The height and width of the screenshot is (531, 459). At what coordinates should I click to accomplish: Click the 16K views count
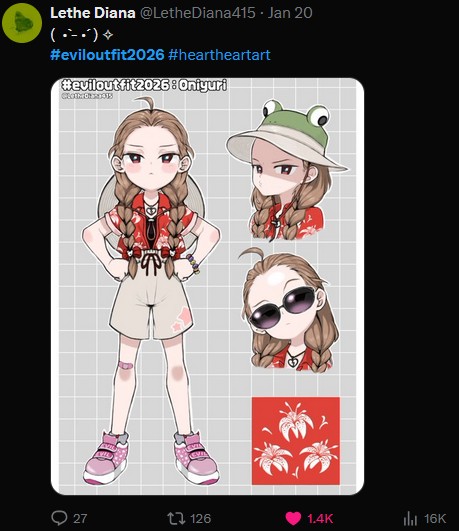[435, 518]
